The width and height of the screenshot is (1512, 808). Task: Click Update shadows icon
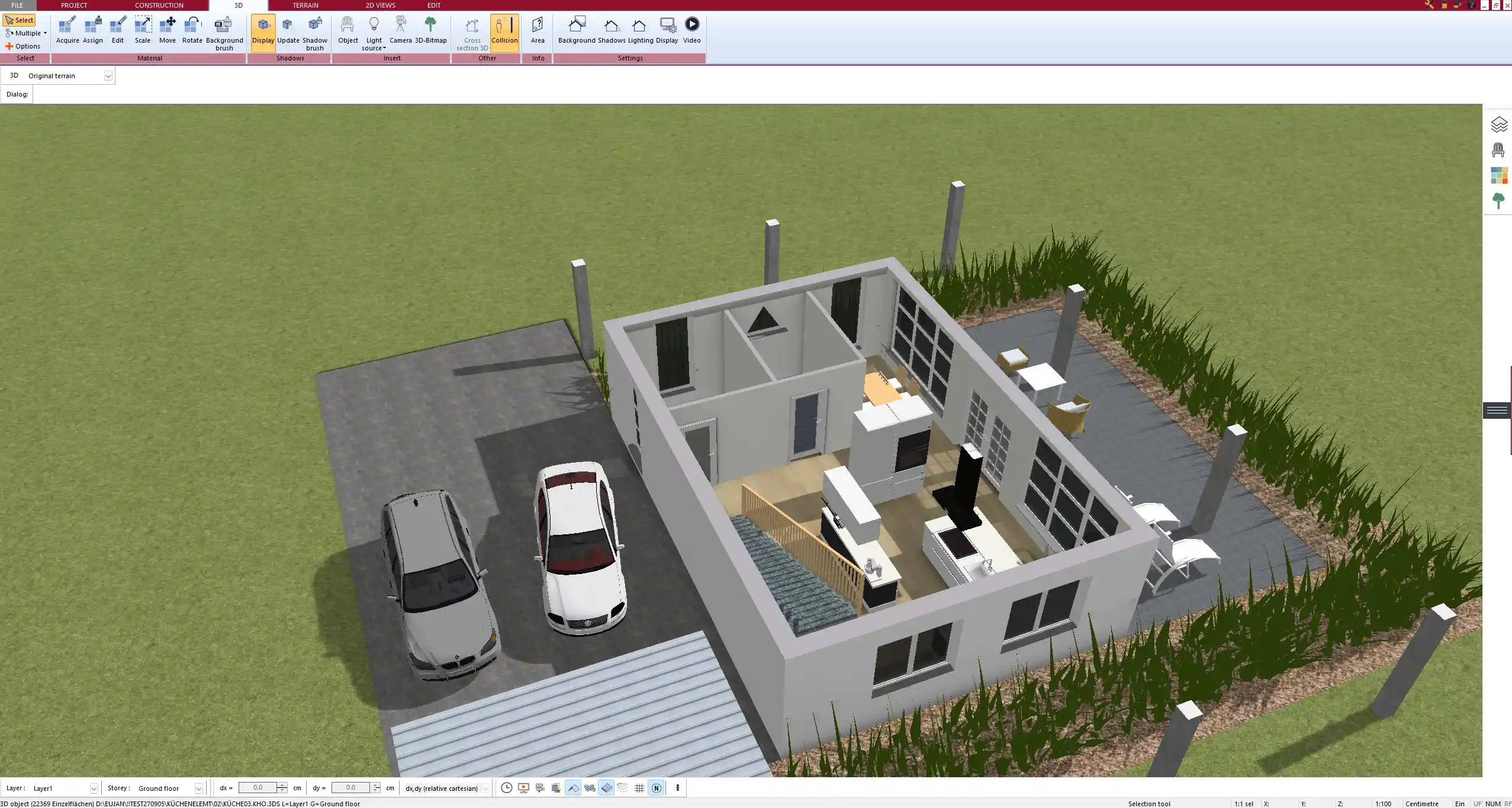[288, 31]
